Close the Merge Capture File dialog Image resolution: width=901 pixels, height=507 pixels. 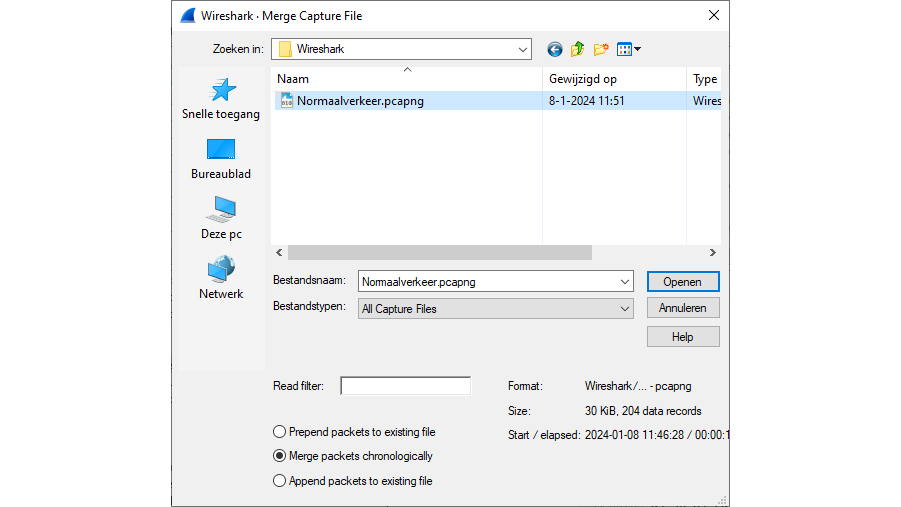pos(714,16)
